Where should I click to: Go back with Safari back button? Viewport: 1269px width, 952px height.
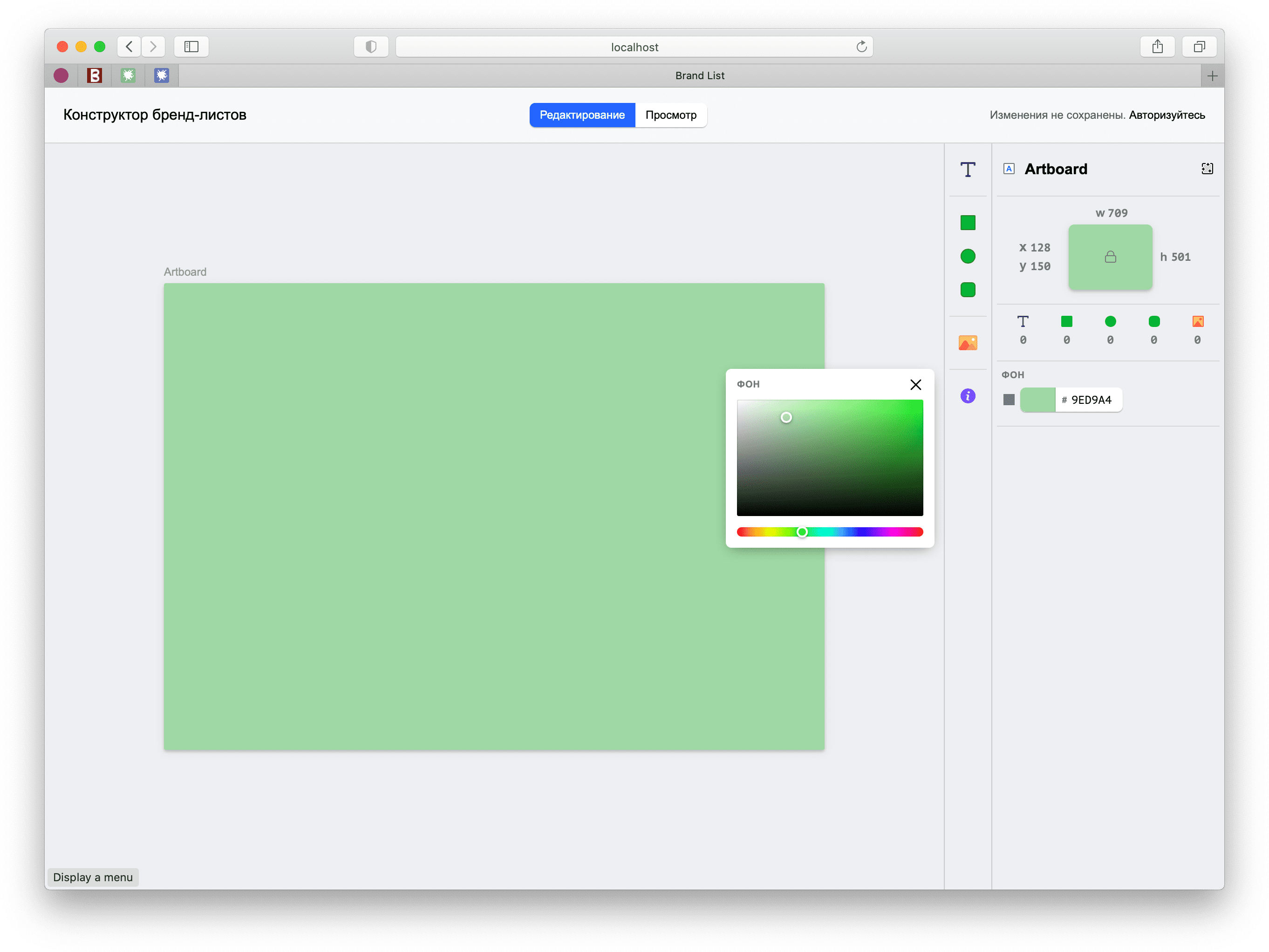click(x=129, y=47)
